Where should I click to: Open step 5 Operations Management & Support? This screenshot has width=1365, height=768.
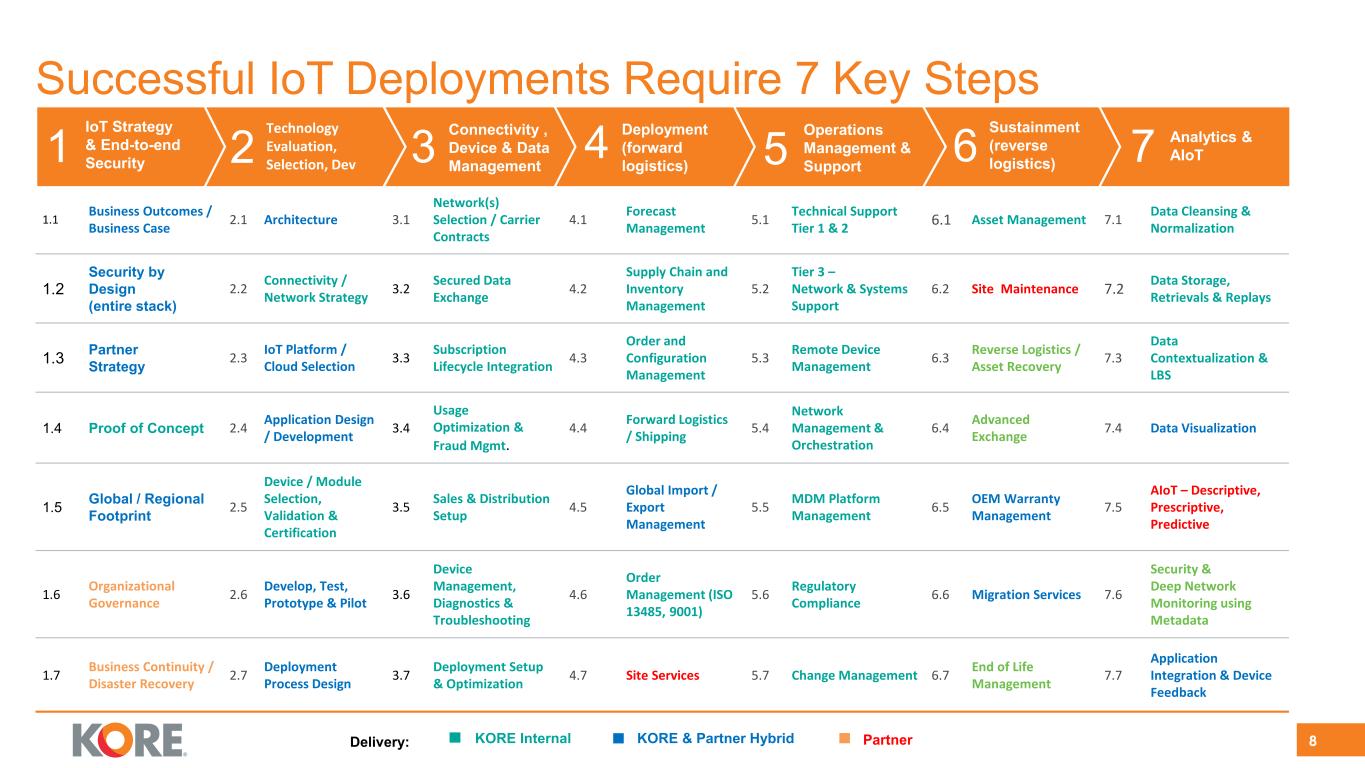pyautogui.click(x=838, y=146)
